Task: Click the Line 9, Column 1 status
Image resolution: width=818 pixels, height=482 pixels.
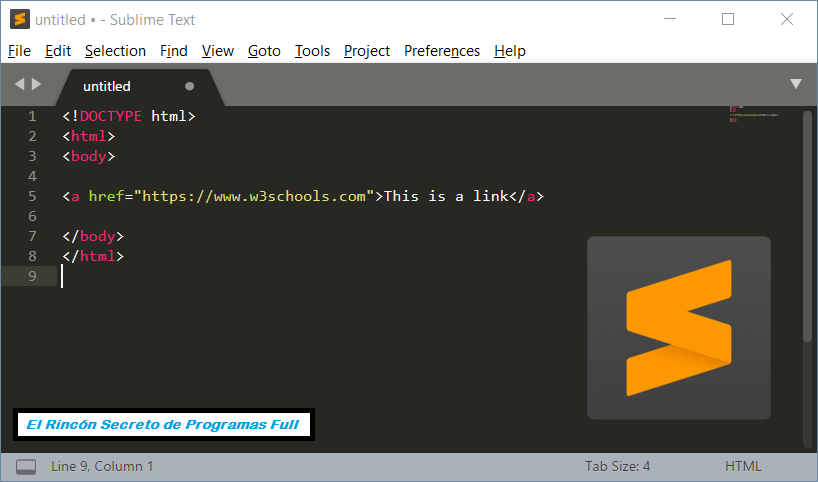Action: tap(102, 466)
